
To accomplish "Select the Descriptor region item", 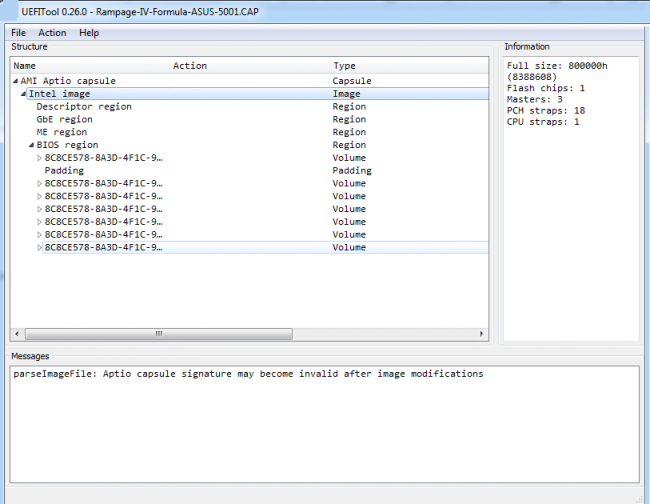I will pos(84,107).
